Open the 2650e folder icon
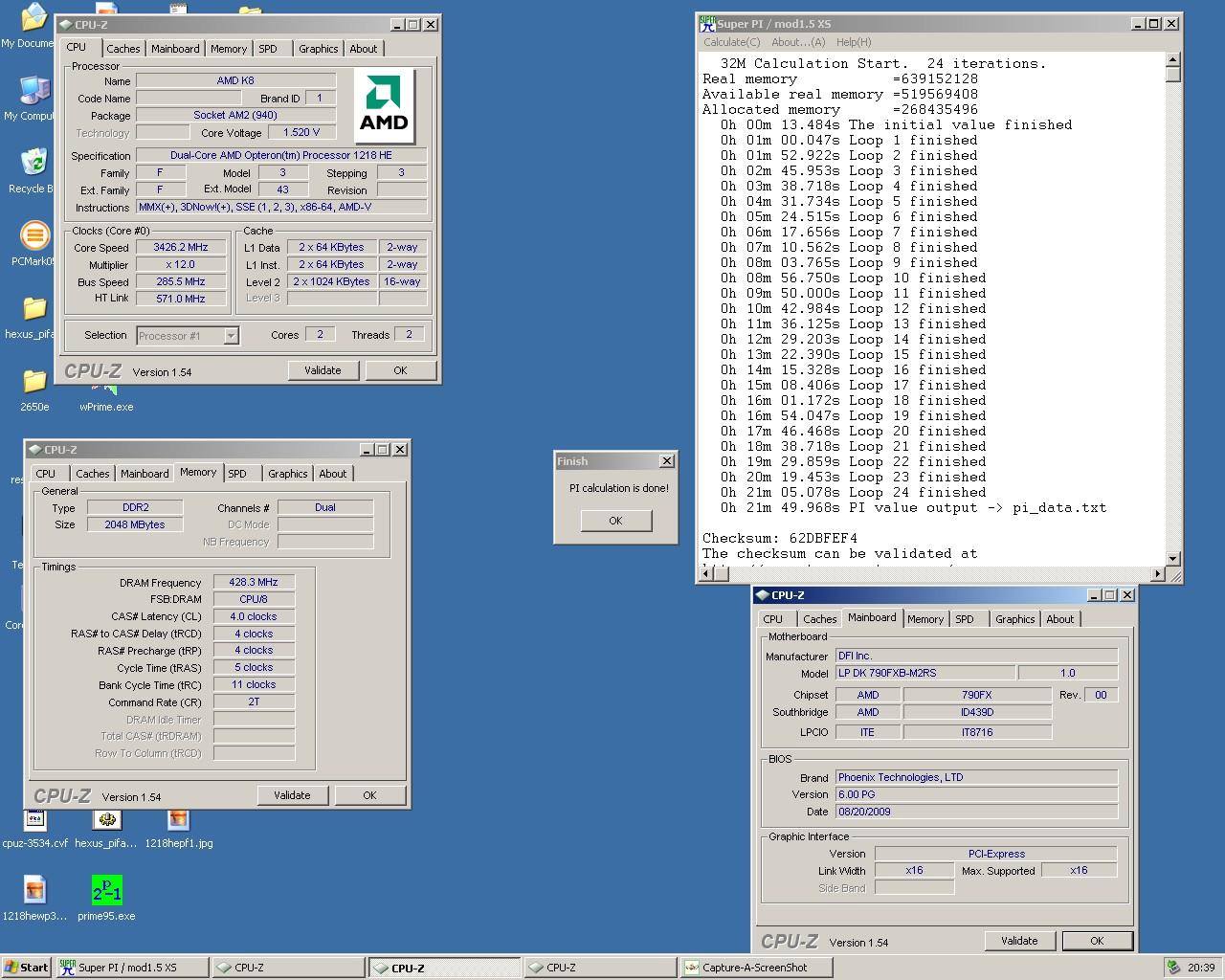The height and width of the screenshot is (980, 1225). click(34, 381)
